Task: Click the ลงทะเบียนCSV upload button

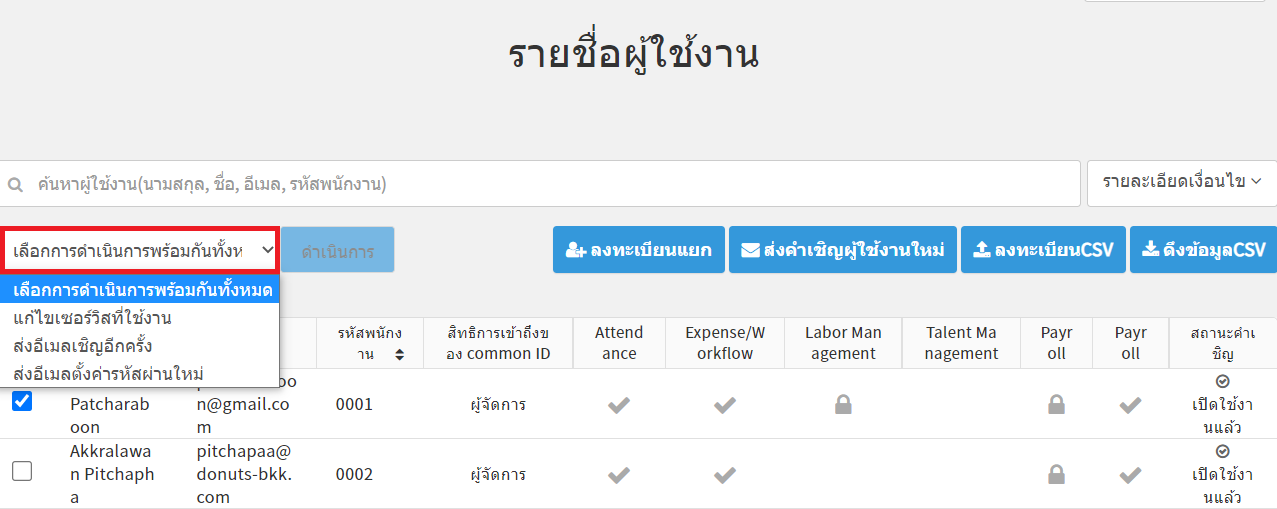Action: tap(1043, 250)
